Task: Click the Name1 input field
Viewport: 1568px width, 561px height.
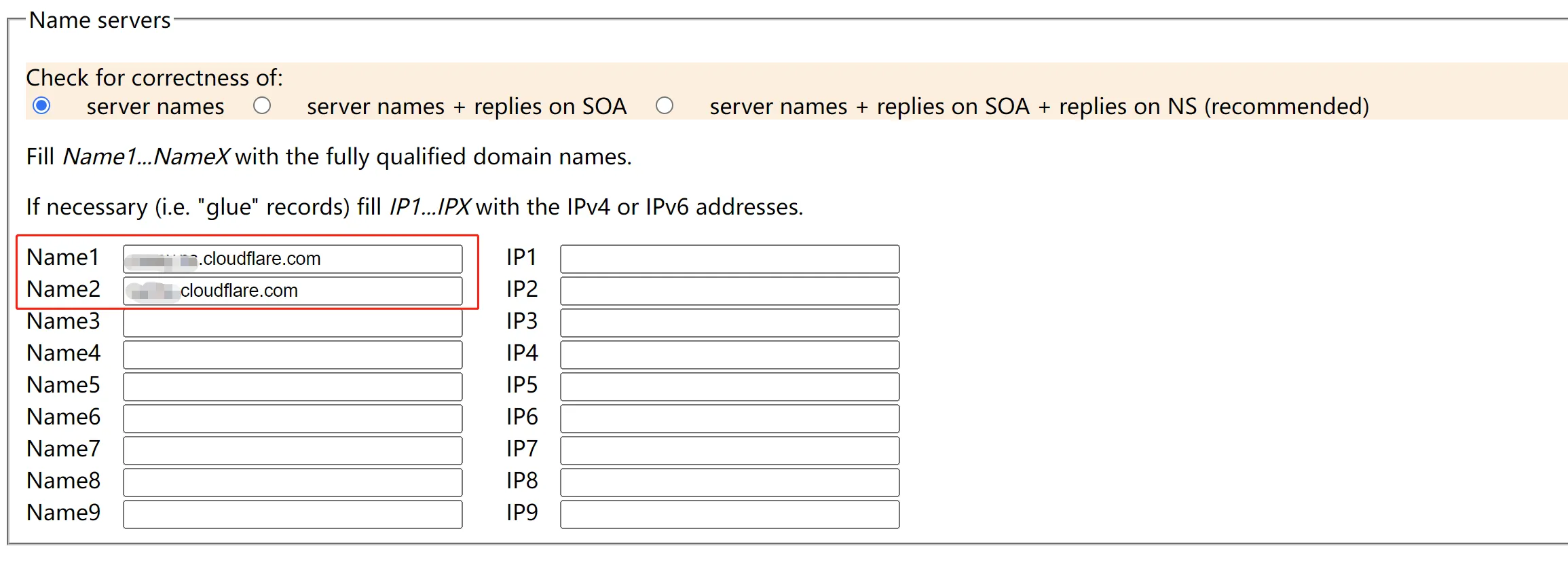Action: tap(293, 259)
